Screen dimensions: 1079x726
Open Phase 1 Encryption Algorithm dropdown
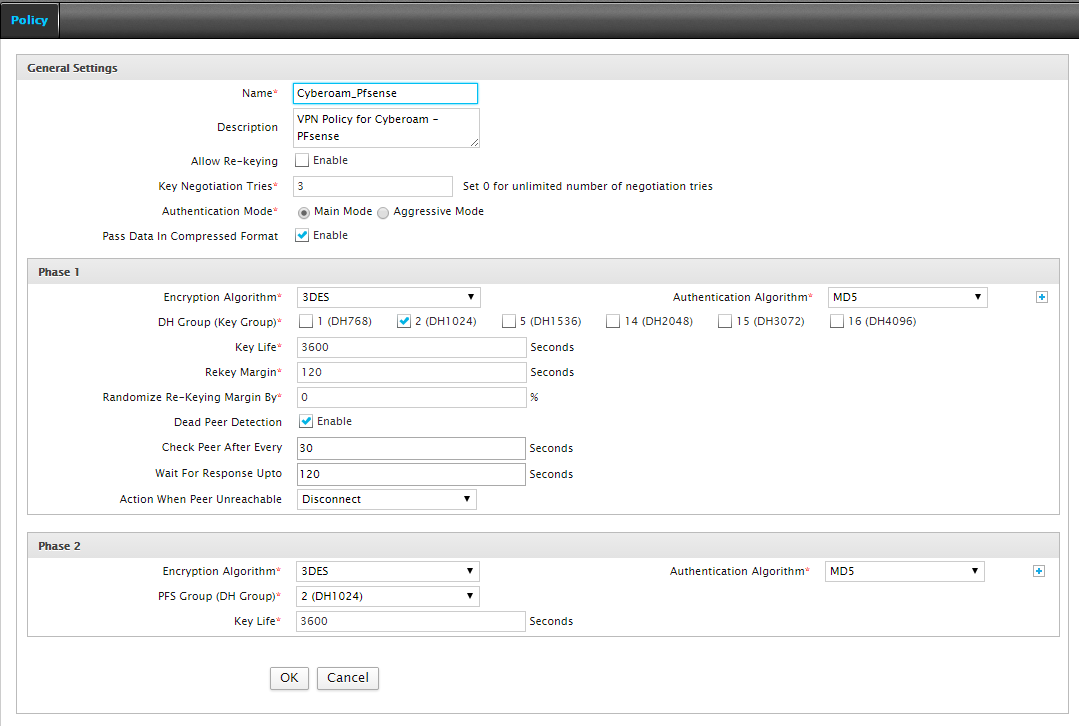point(389,297)
